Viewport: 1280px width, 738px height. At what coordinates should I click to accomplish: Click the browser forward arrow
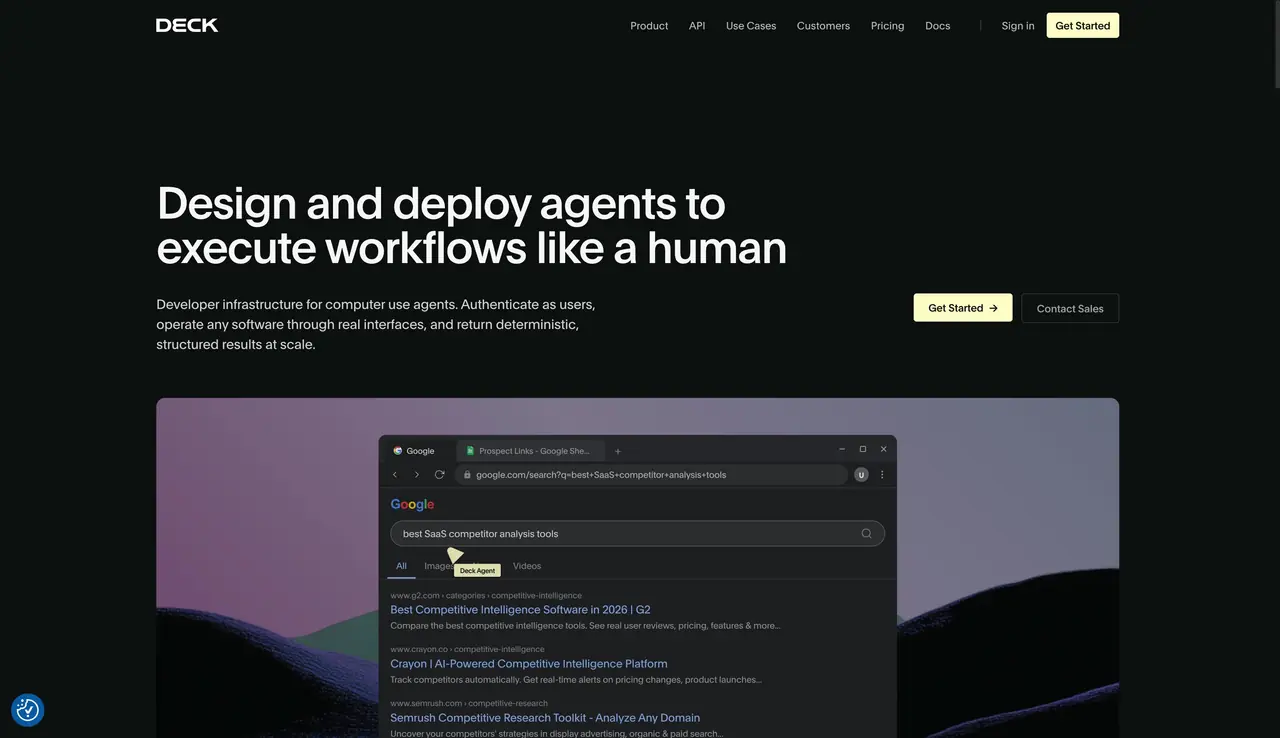[417, 474]
